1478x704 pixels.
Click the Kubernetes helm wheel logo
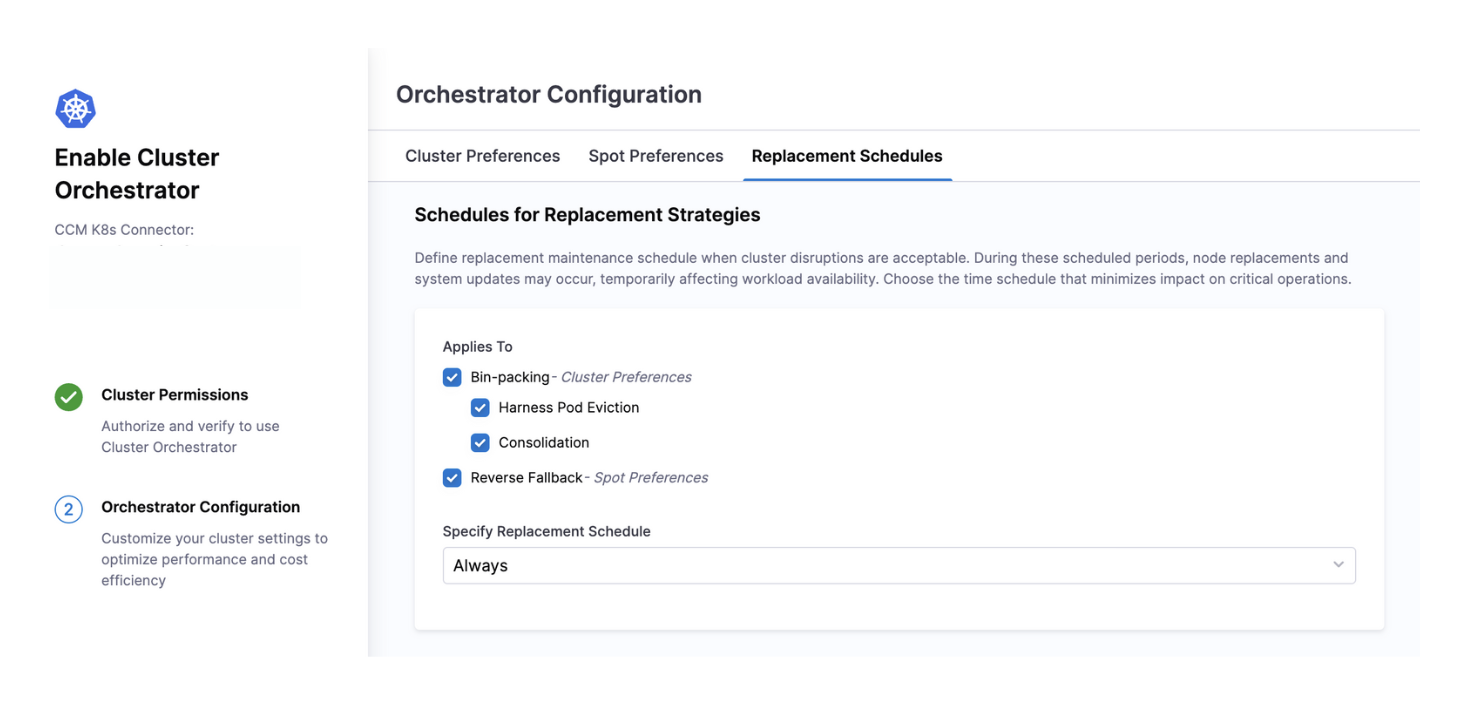click(x=75, y=109)
